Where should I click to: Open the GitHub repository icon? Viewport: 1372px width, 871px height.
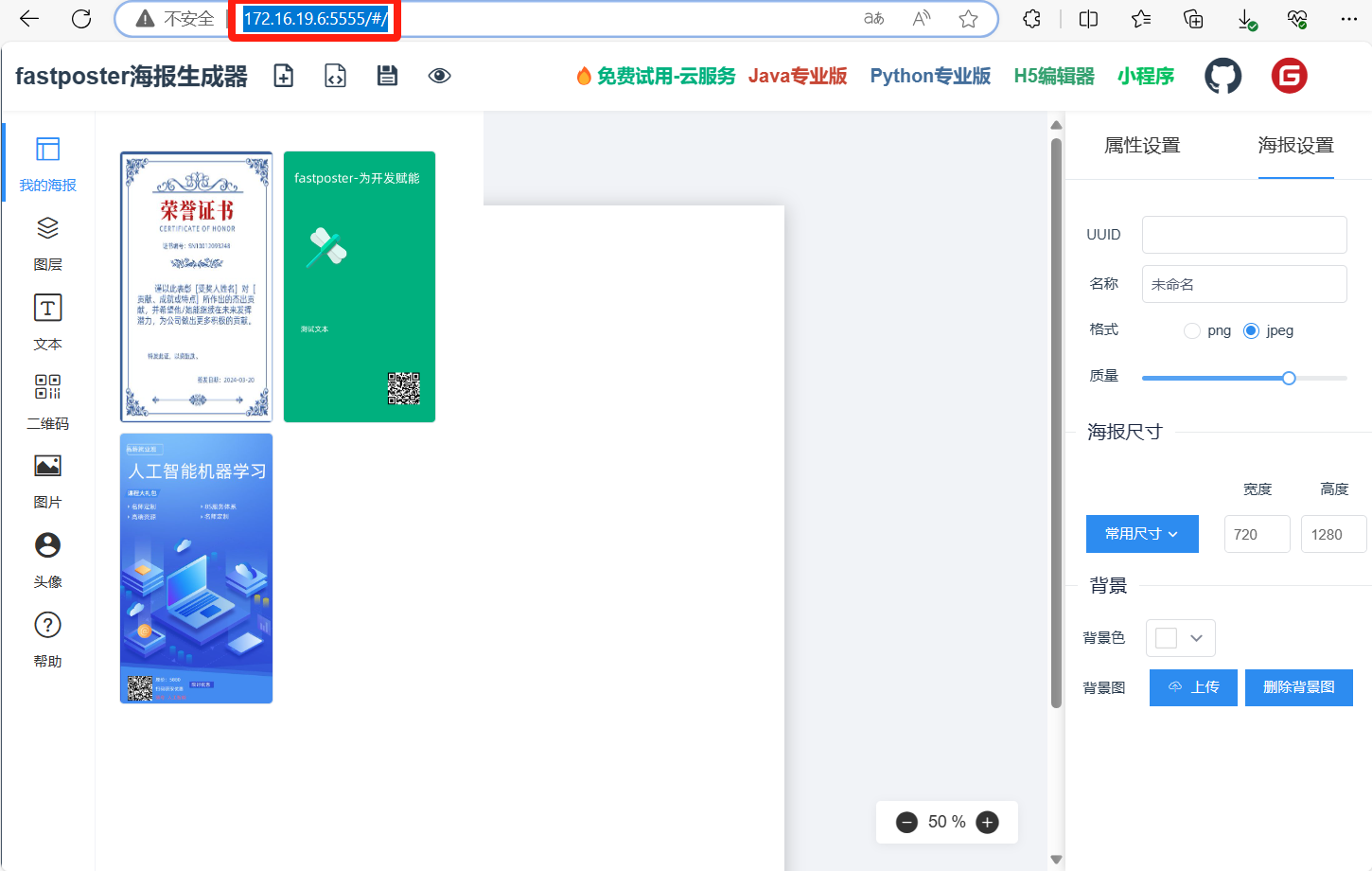(x=1222, y=76)
